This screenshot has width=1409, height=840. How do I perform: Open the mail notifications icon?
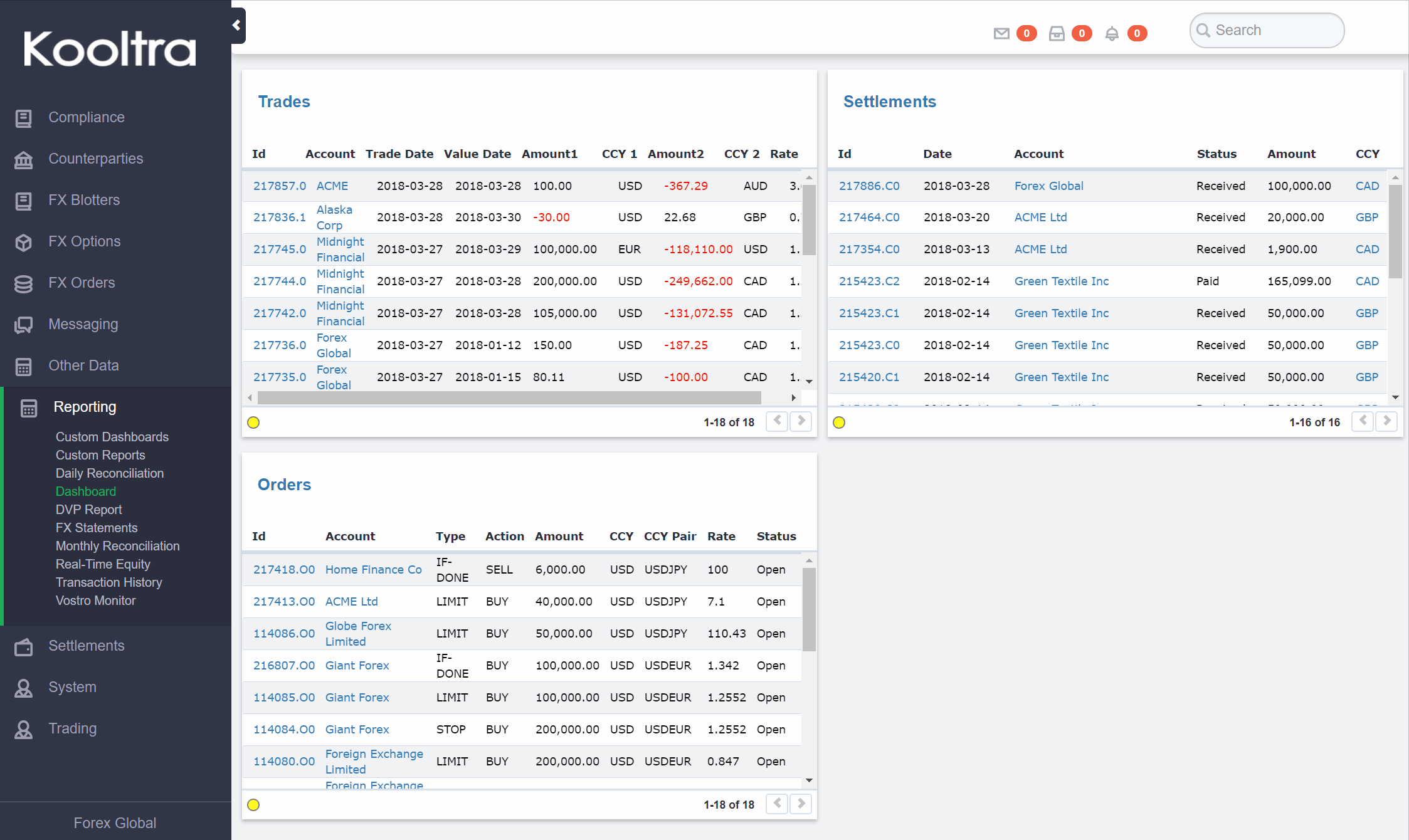click(1001, 33)
